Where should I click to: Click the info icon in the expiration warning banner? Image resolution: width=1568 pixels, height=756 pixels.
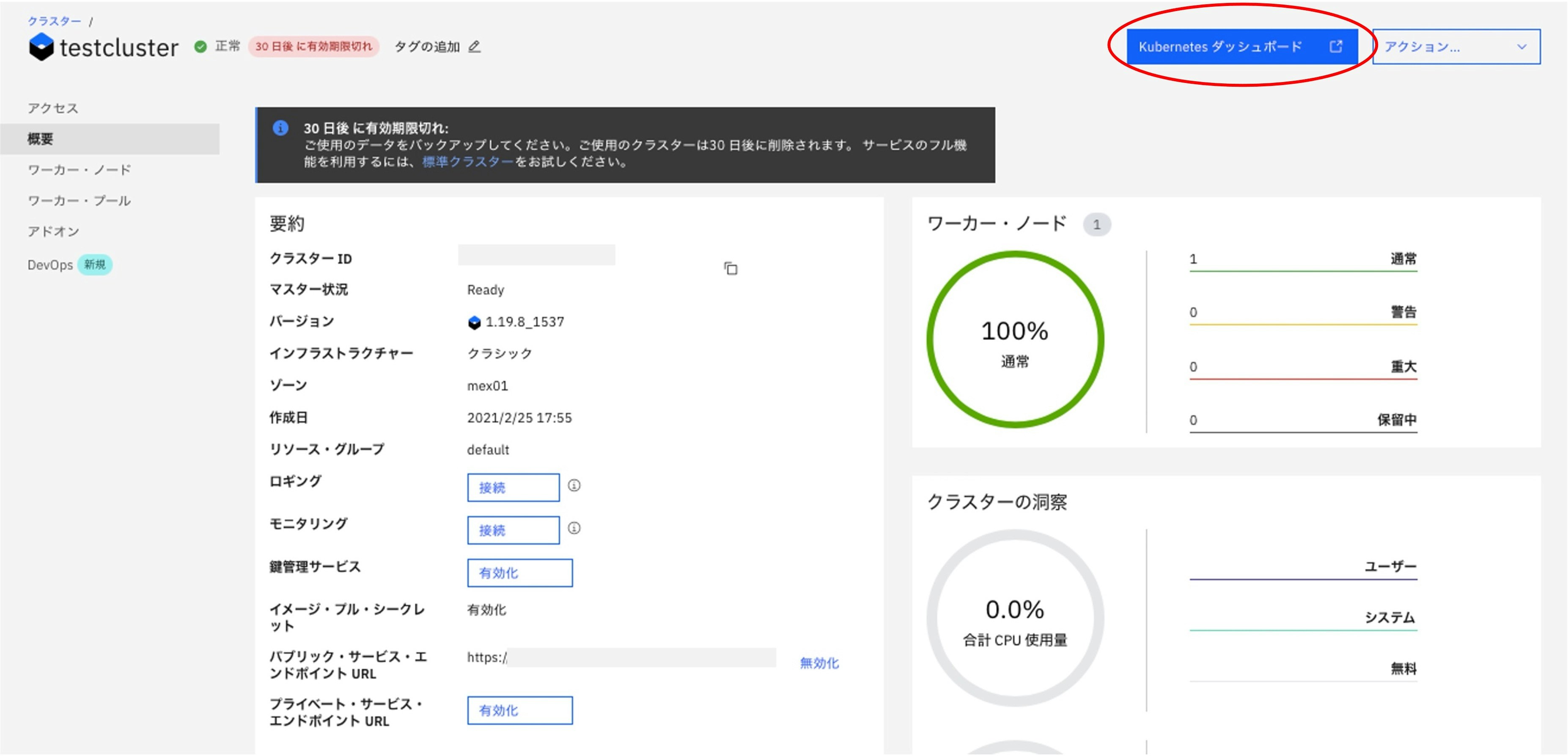click(x=280, y=129)
